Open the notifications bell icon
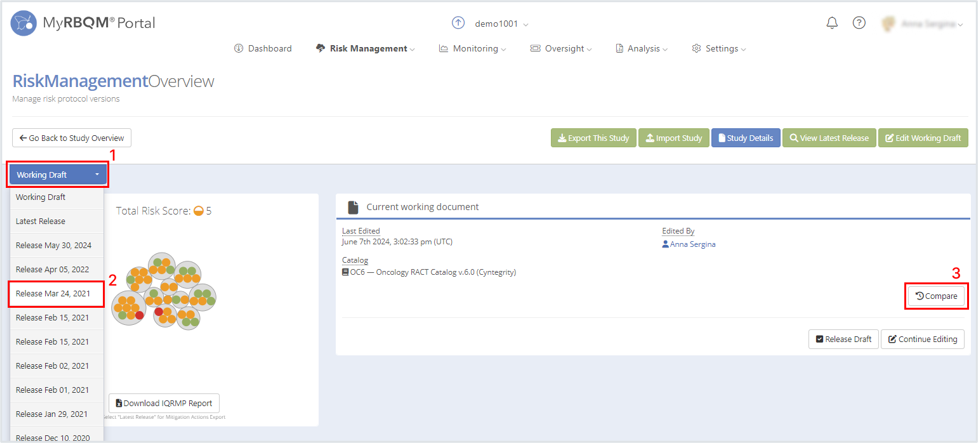This screenshot has width=978, height=443. tap(832, 23)
